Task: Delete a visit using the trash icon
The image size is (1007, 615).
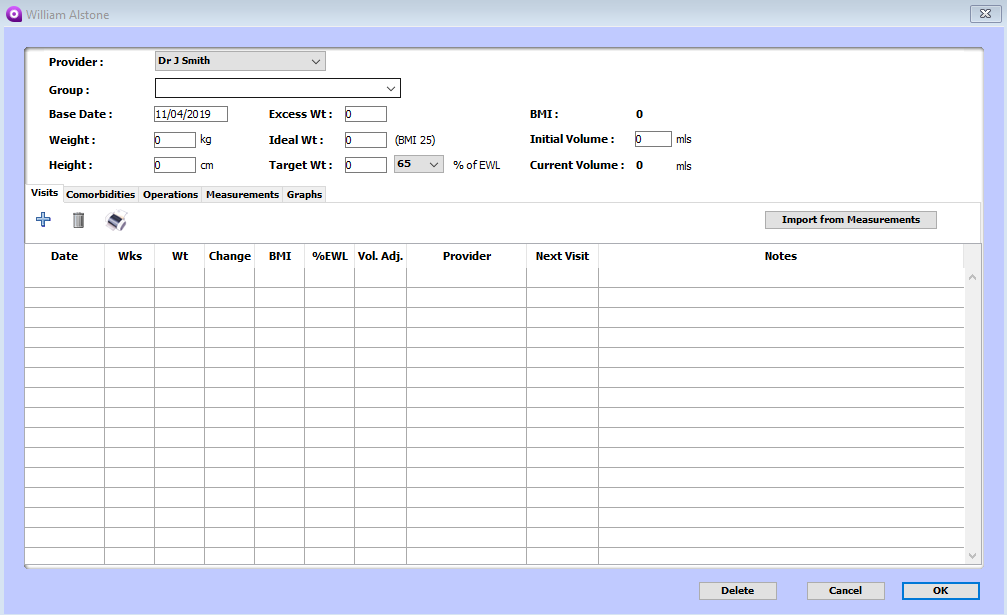Action: 78,220
